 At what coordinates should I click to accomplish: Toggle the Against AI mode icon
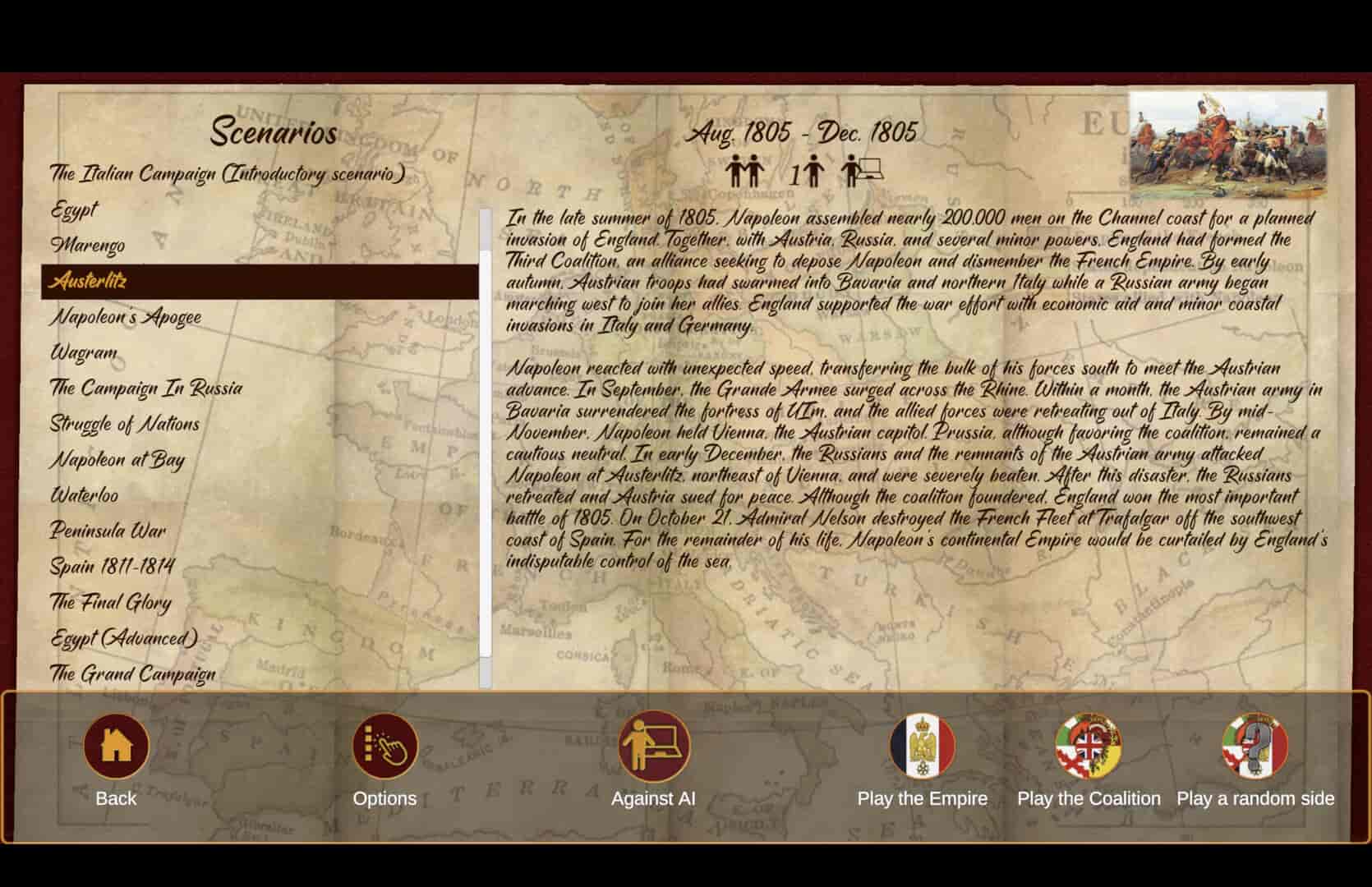pos(653,746)
